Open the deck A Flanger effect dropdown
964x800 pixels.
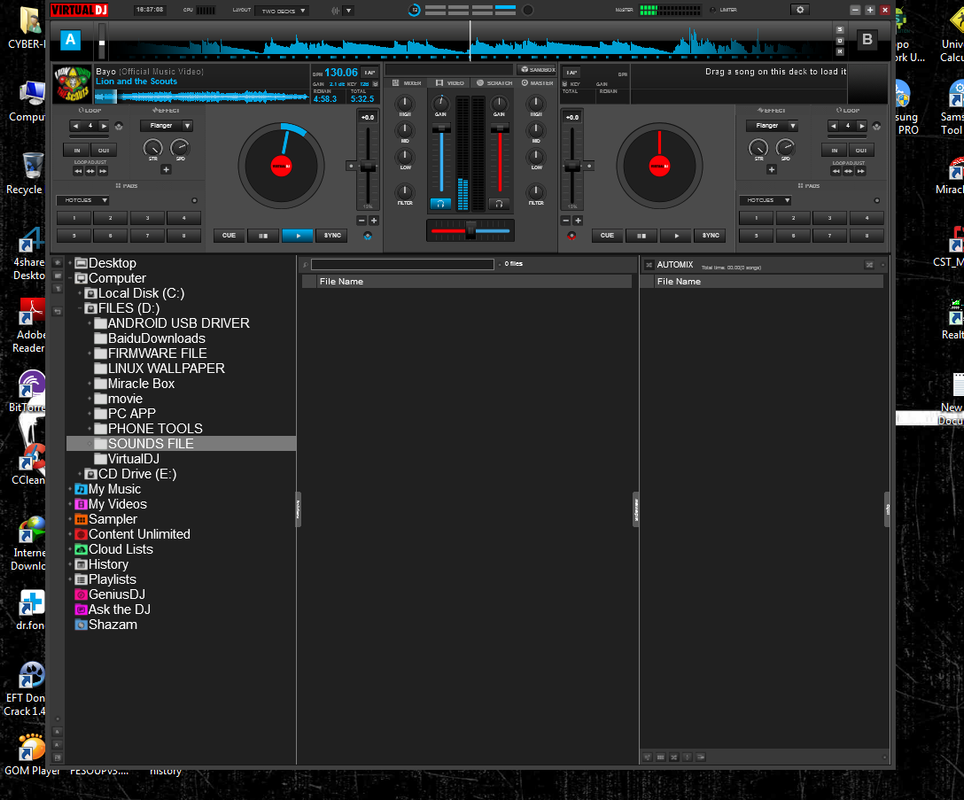click(167, 126)
